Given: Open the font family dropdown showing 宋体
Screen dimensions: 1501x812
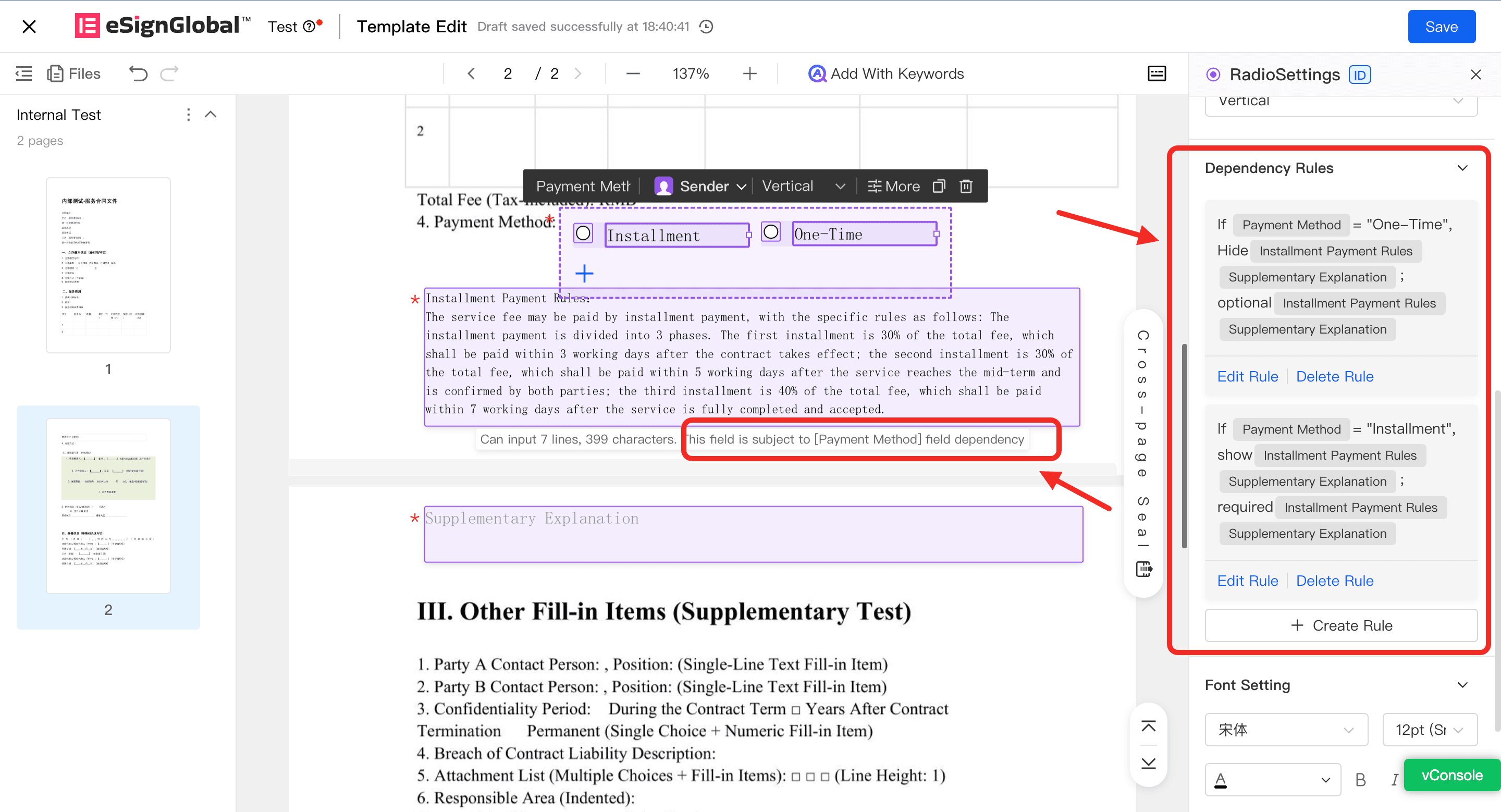Looking at the screenshot, I should 1286,730.
